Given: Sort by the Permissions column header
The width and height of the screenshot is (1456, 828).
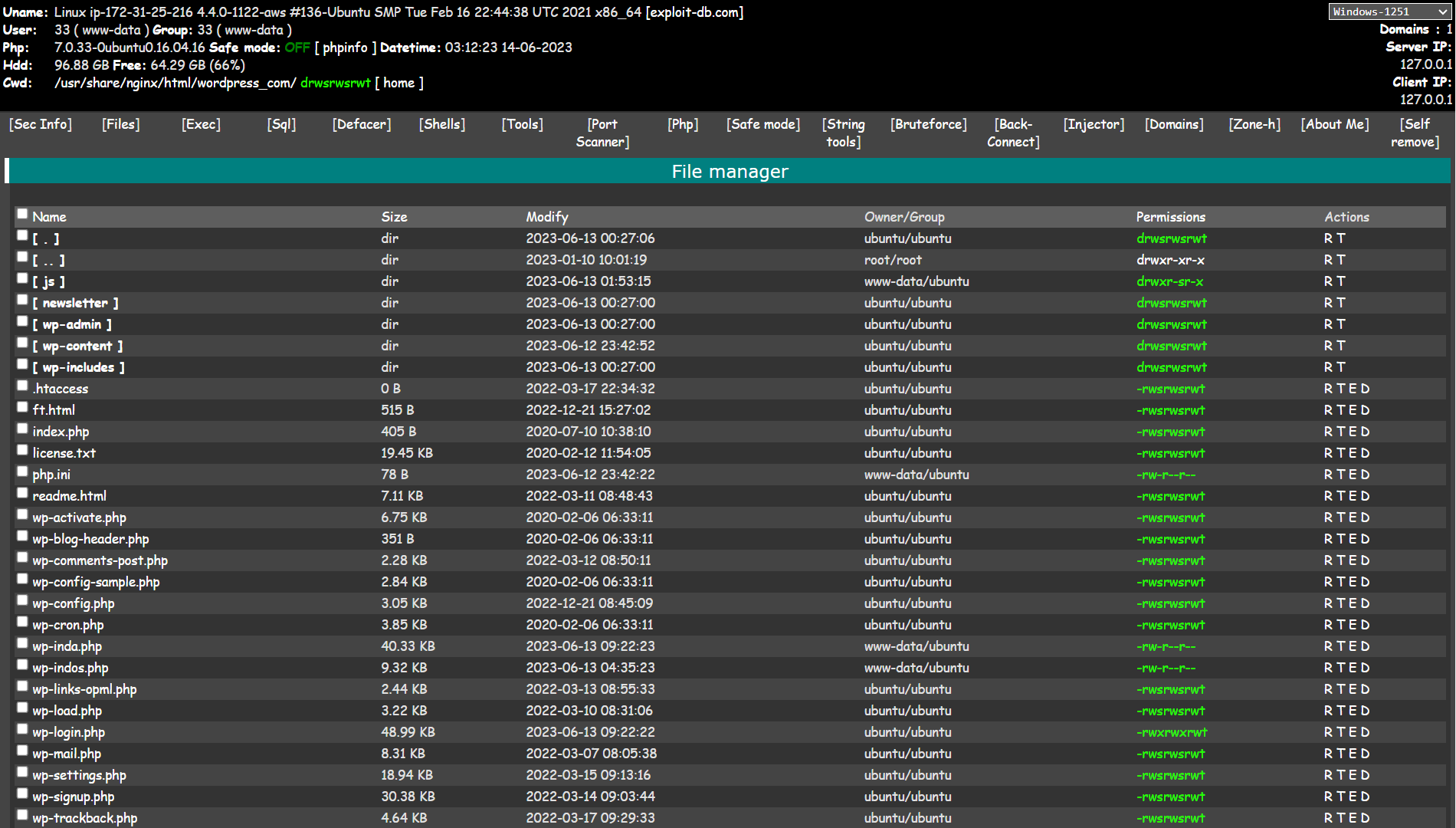Looking at the screenshot, I should click(1171, 217).
